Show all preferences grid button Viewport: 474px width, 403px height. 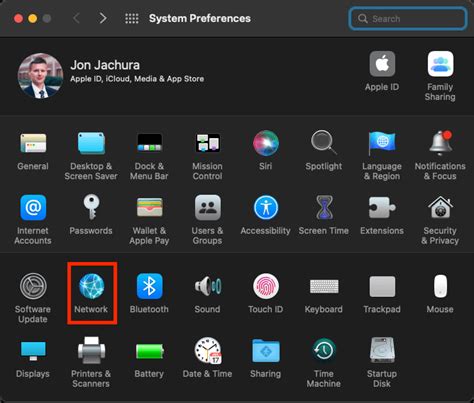pos(132,18)
